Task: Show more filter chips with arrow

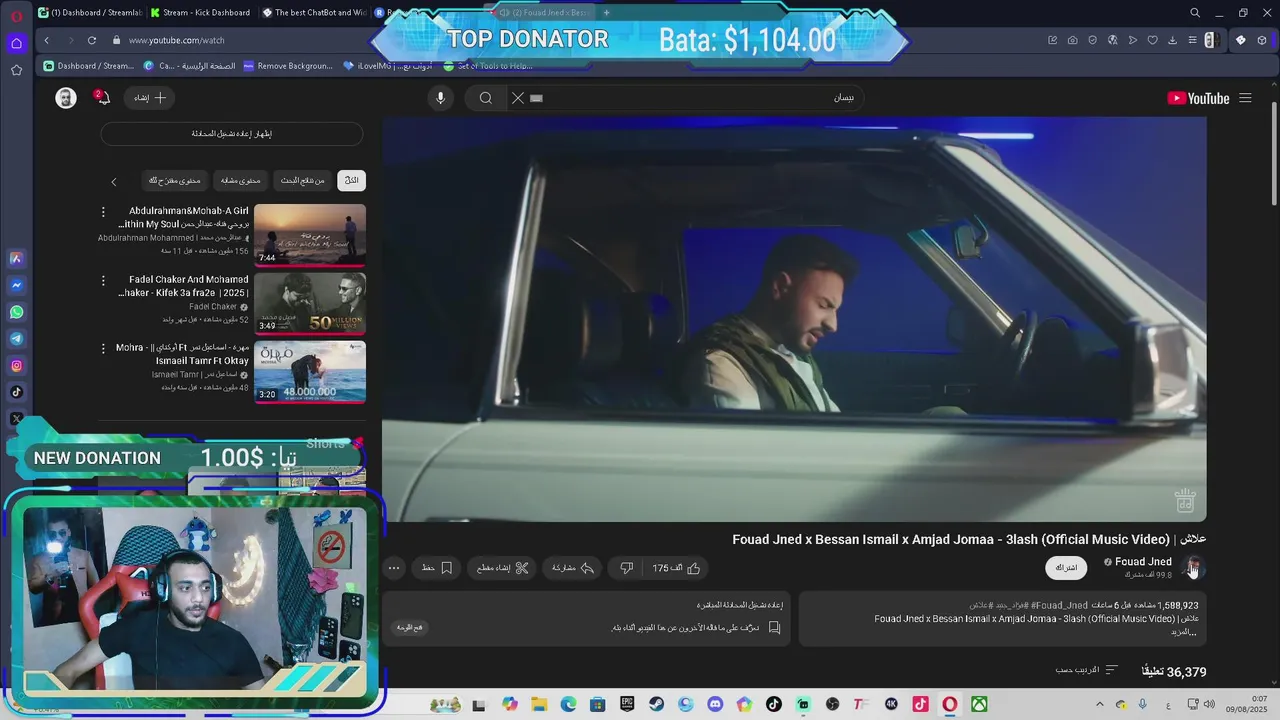Action: click(114, 181)
